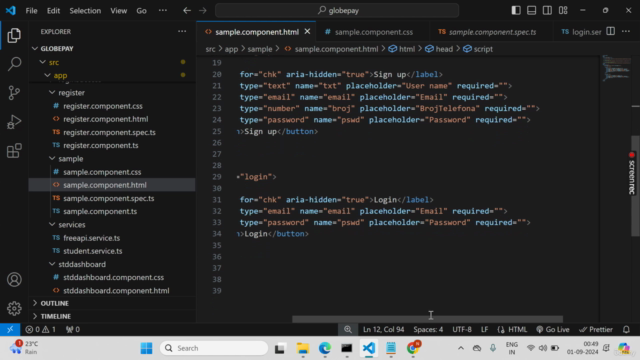Open the Manage gear icon
Screen dimensions: 640x360
tap(14, 308)
